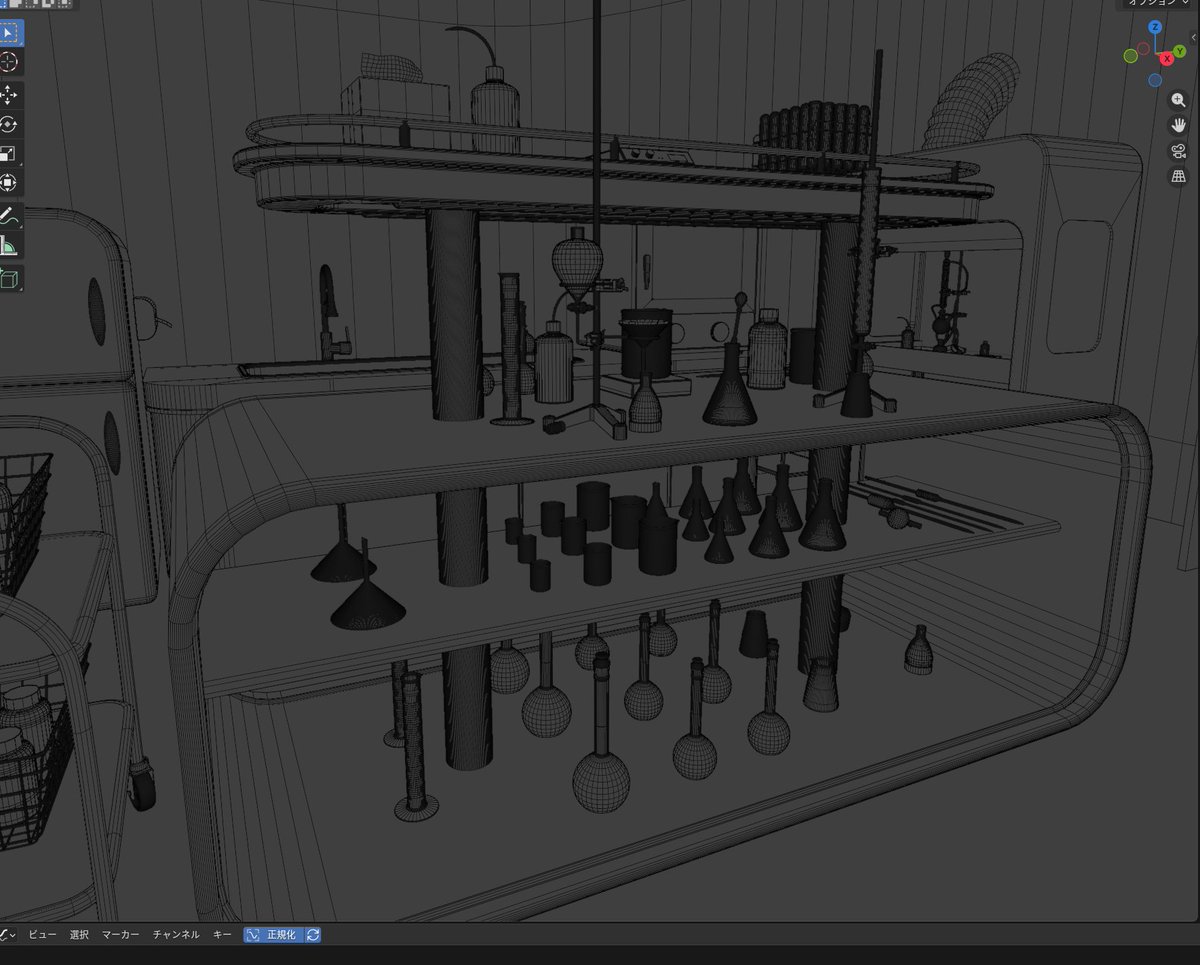The height and width of the screenshot is (965, 1200).
Task: Open the キー menu
Action: click(x=222, y=934)
